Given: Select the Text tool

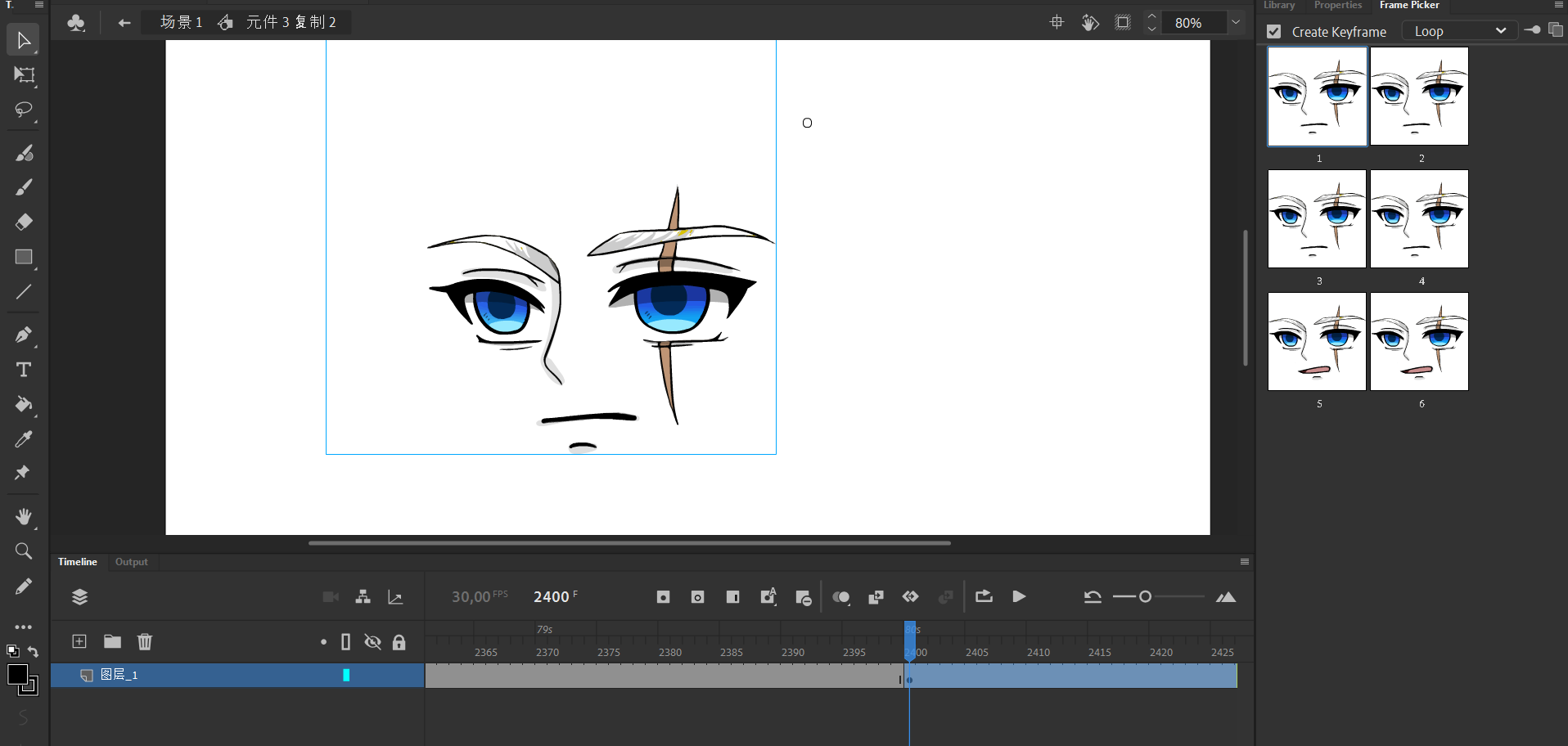Looking at the screenshot, I should [x=24, y=370].
